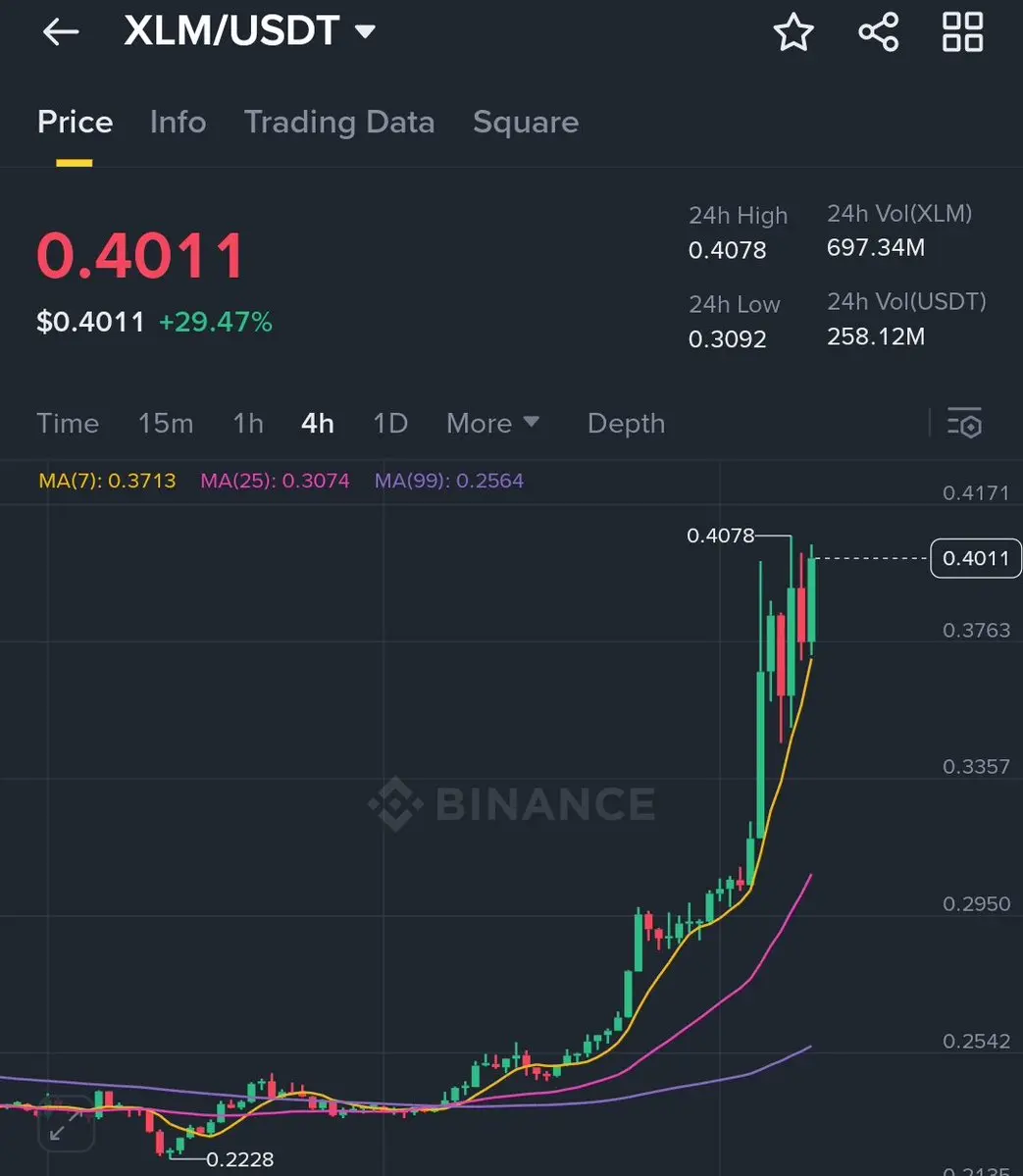This screenshot has height=1176, width=1023.
Task: Open the Trading Data tab
Action: [x=339, y=123]
